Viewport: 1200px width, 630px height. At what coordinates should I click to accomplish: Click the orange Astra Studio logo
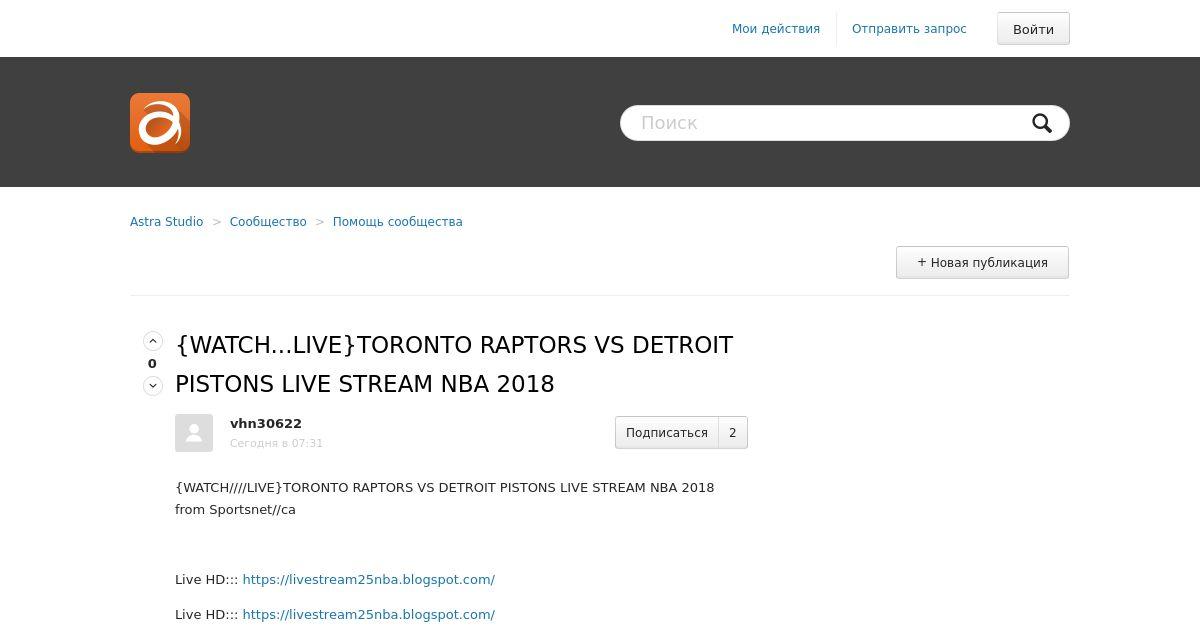160,123
